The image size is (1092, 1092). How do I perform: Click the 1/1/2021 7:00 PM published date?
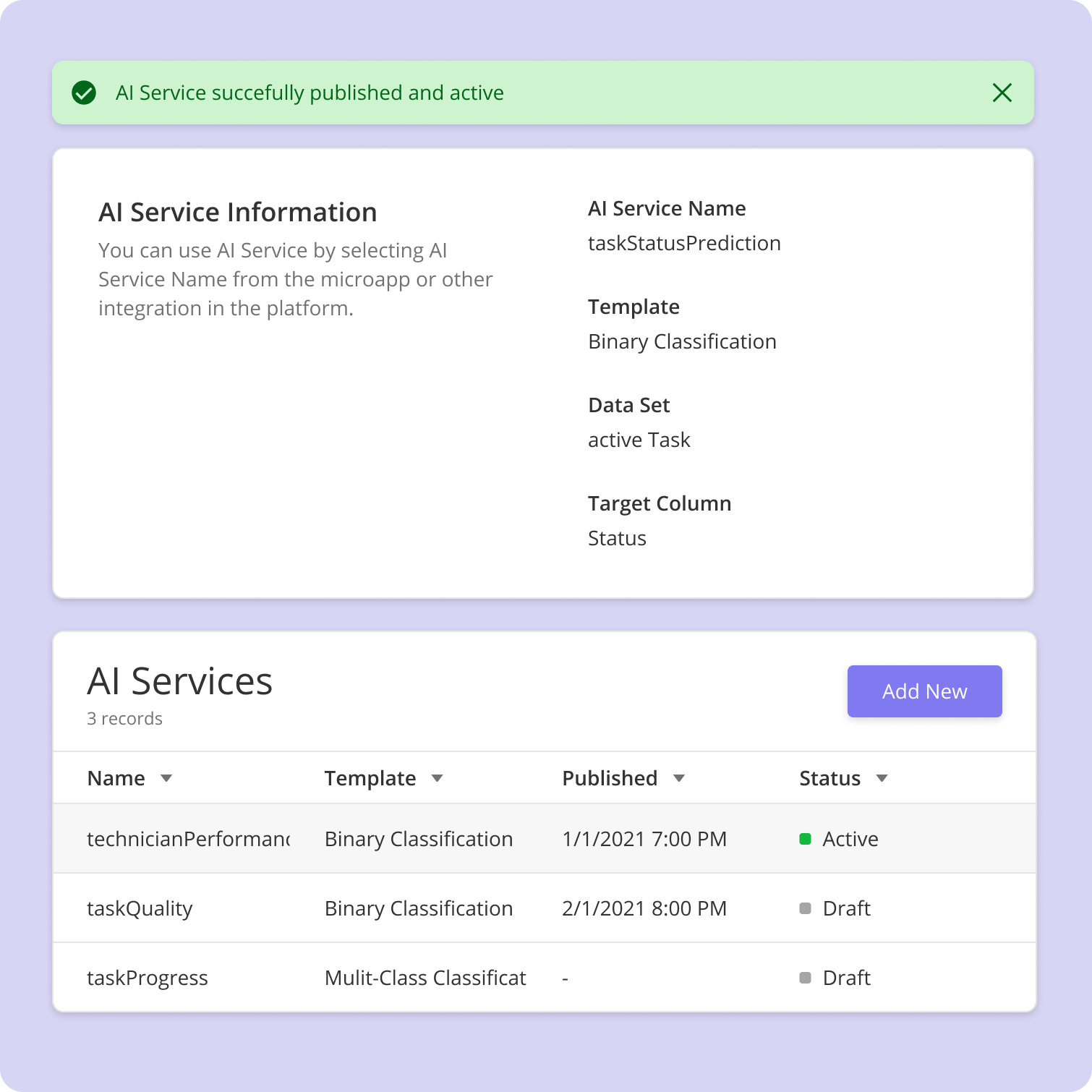[644, 839]
